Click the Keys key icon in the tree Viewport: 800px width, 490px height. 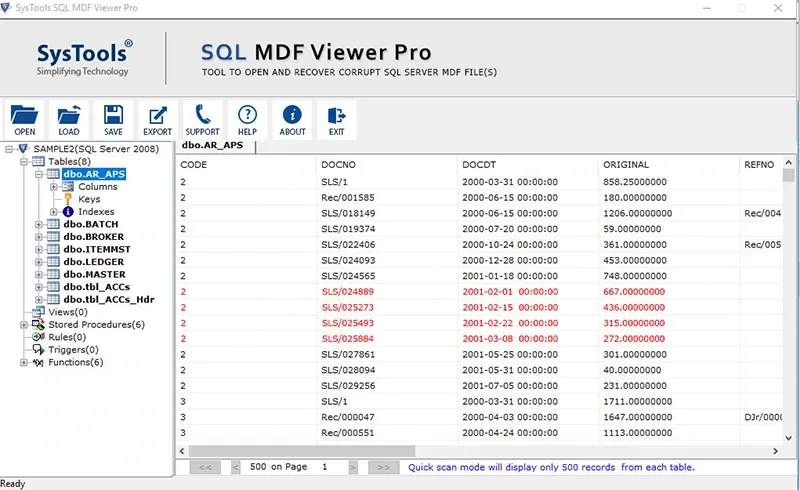(68, 199)
